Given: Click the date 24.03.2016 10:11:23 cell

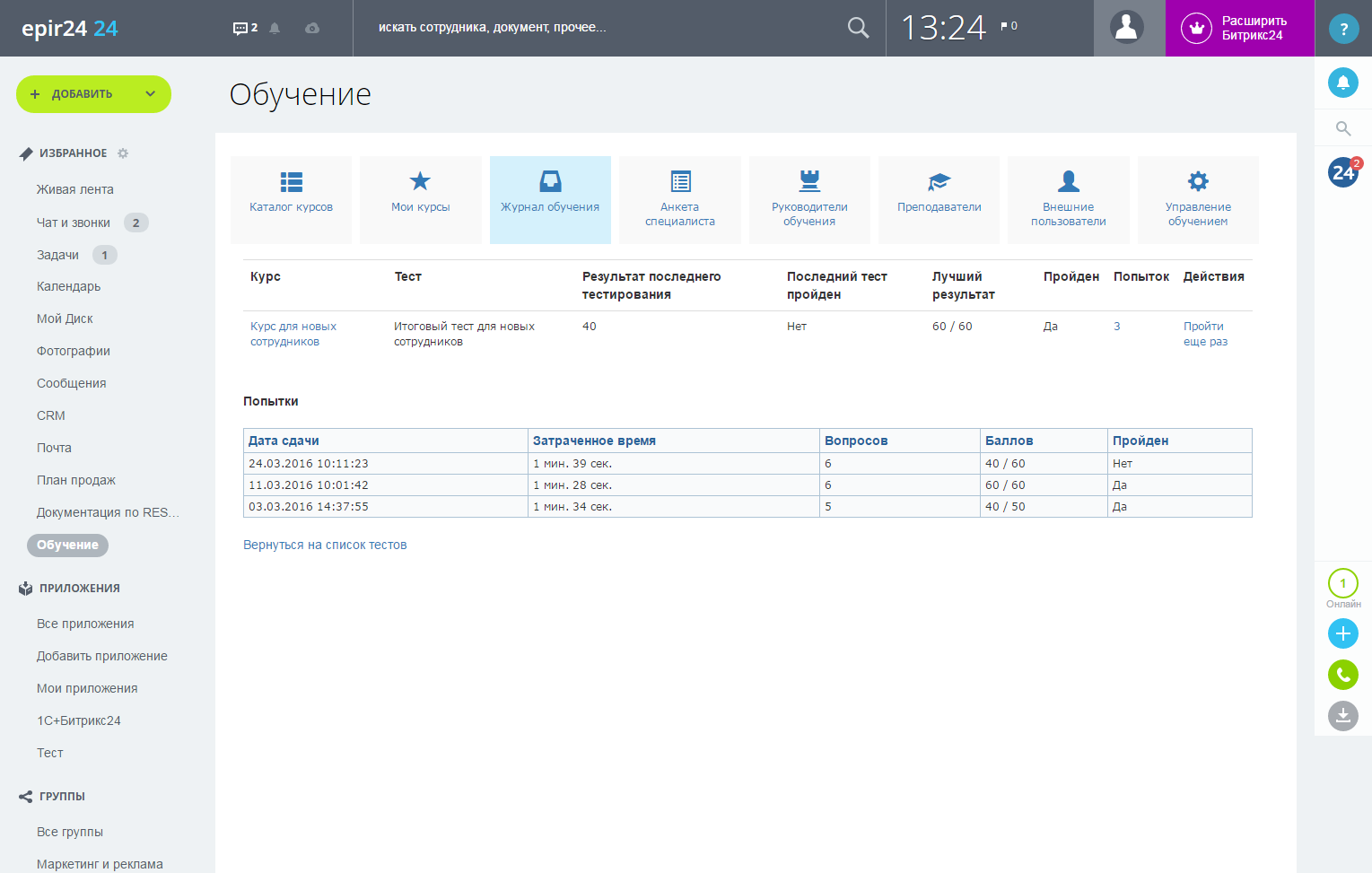Looking at the screenshot, I should coord(386,464).
